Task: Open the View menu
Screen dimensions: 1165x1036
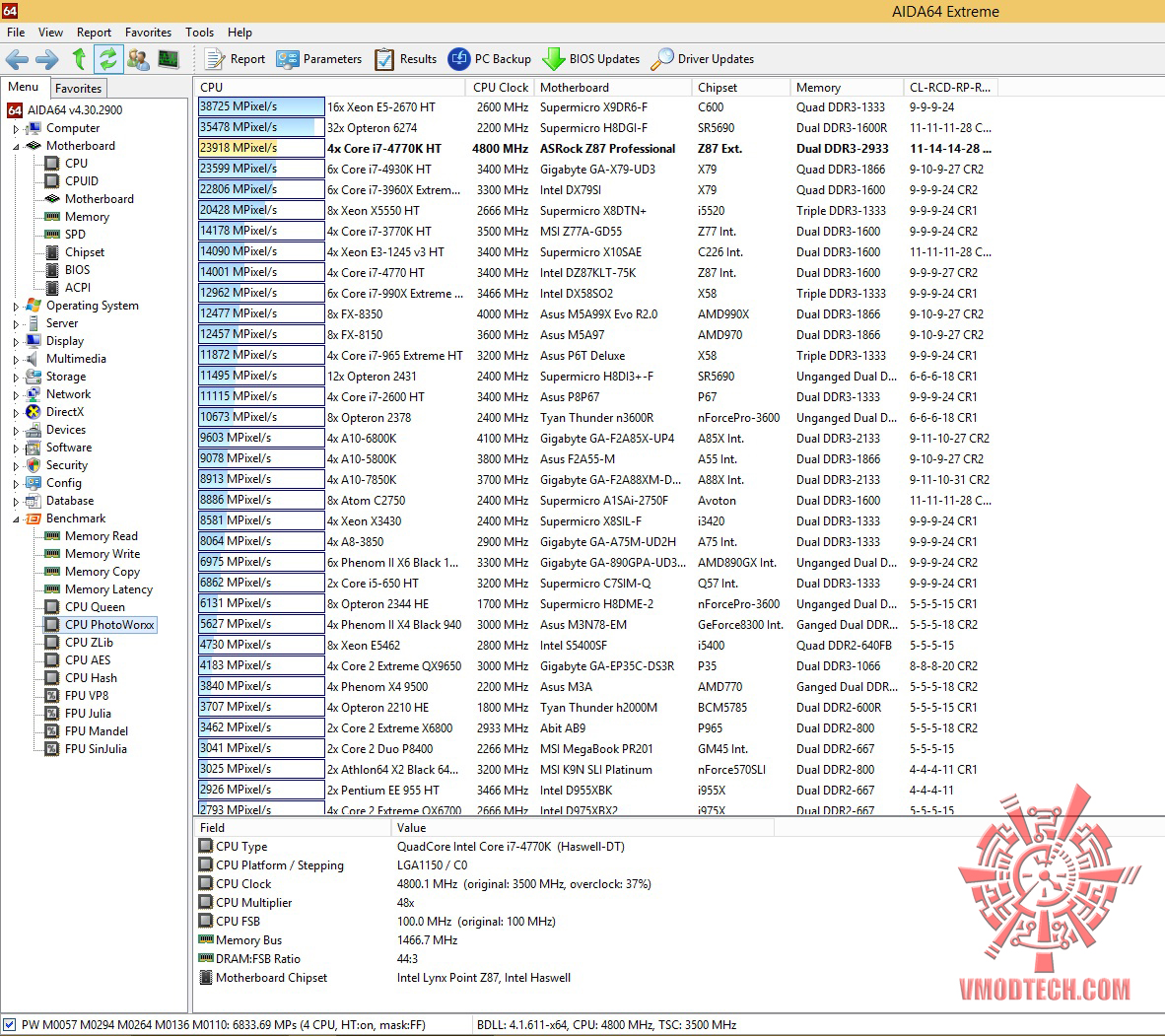Action: (50, 32)
